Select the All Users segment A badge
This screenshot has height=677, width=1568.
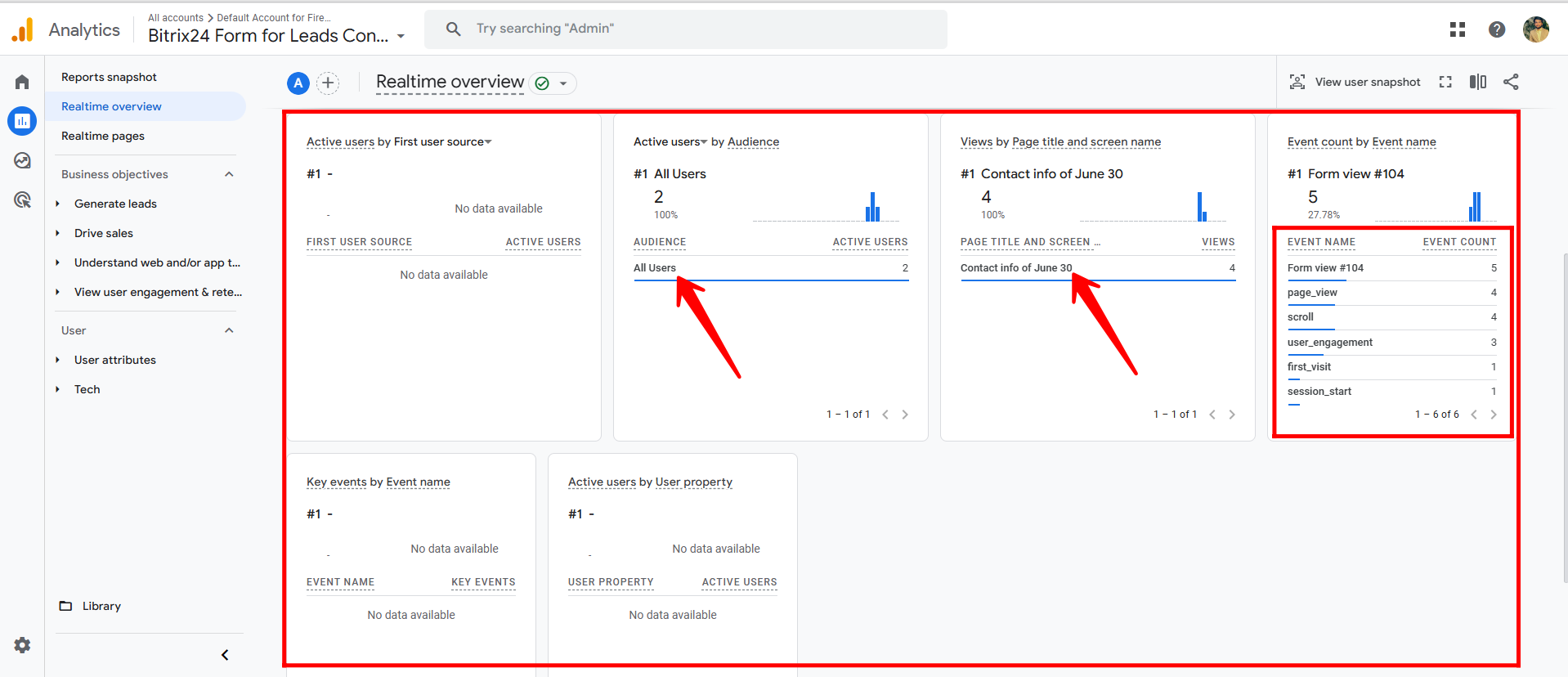pyautogui.click(x=298, y=83)
